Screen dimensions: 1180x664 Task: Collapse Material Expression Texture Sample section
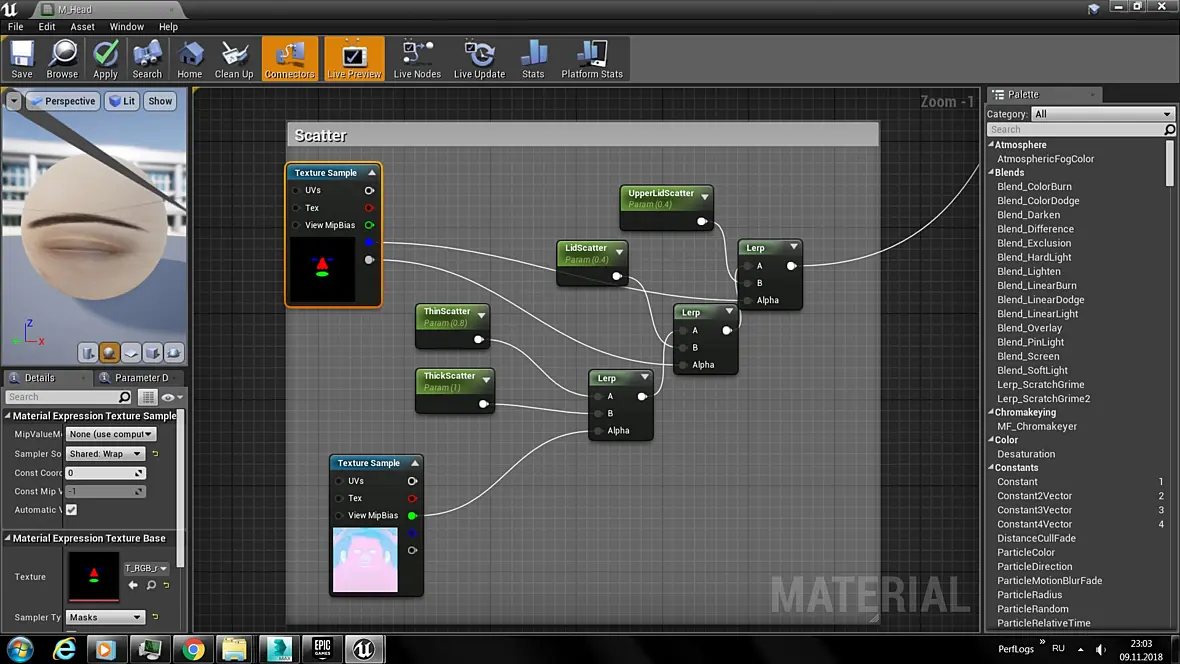click(x=8, y=416)
